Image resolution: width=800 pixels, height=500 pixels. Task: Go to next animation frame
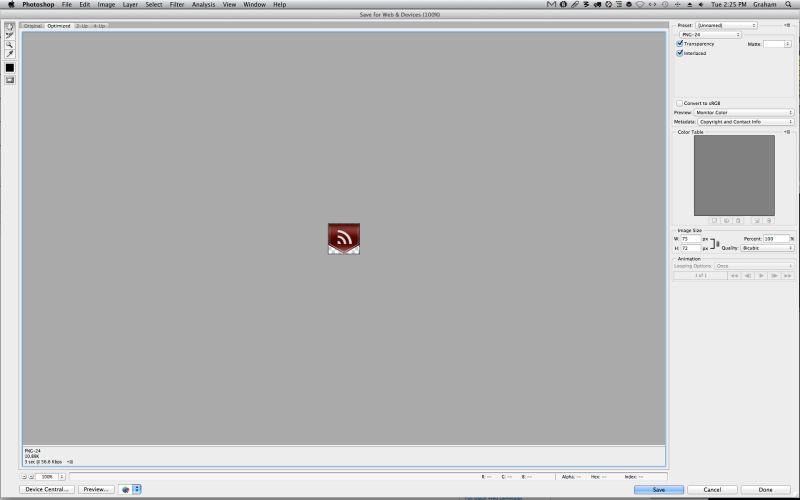774,276
